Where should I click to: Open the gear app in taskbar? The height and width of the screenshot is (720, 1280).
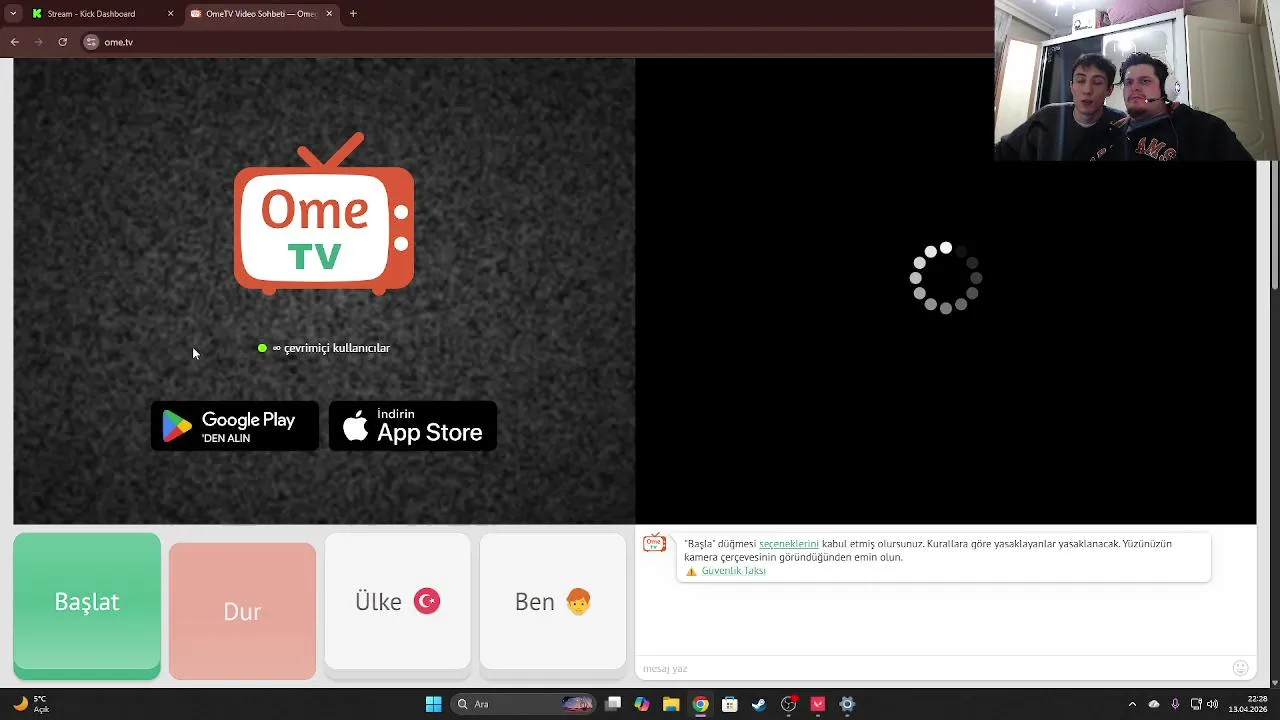pos(847,704)
